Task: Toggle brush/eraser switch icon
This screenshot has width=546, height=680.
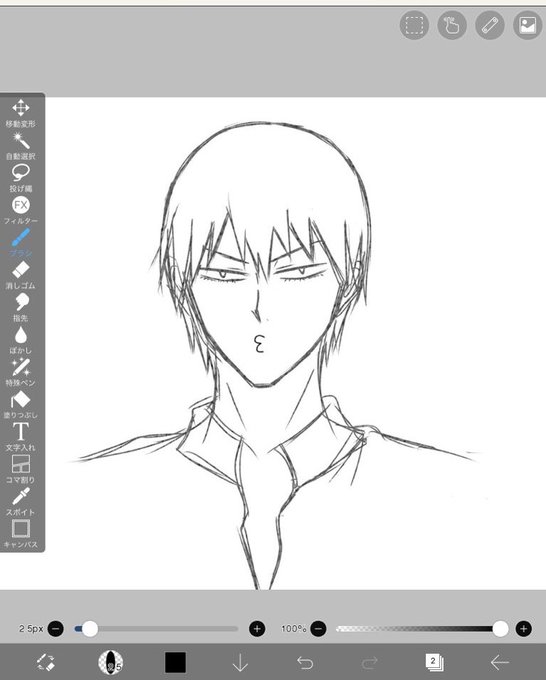Action: coord(45,662)
